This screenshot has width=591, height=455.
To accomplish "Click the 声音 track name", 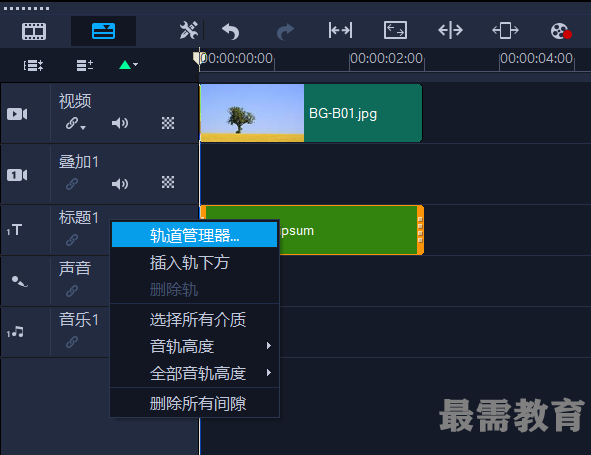I will 75,269.
